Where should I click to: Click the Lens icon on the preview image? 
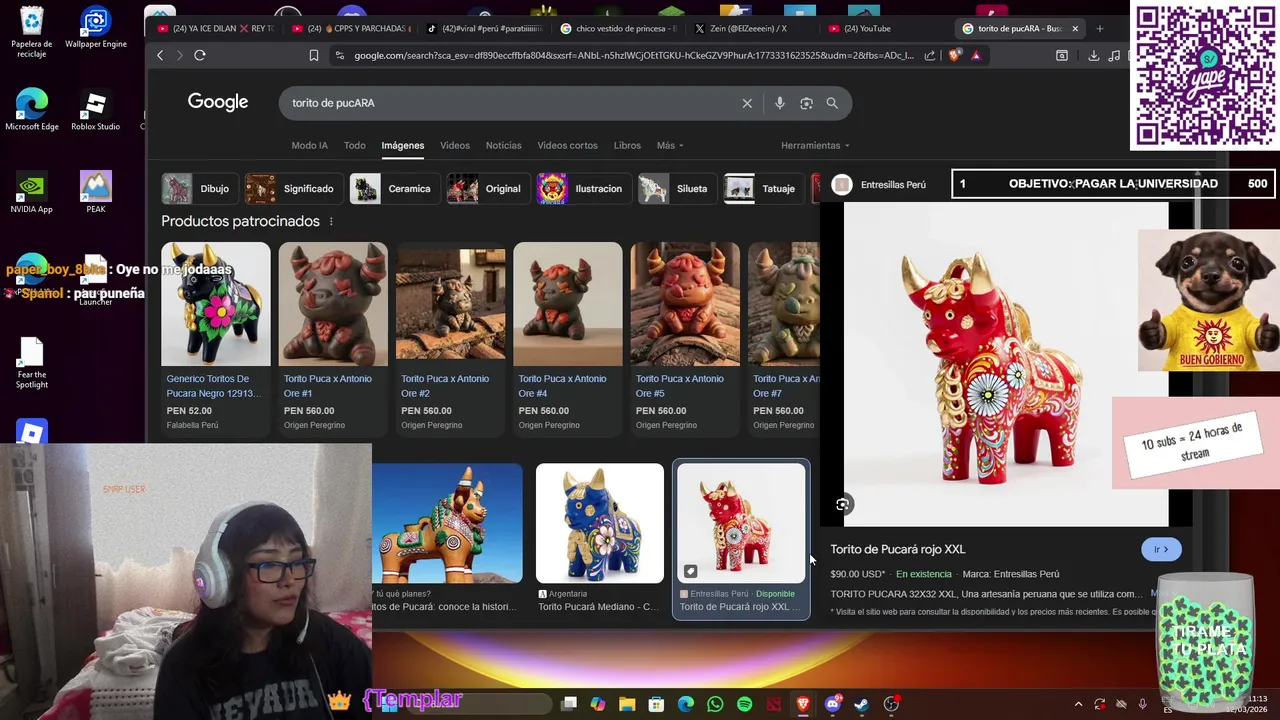[x=843, y=505]
